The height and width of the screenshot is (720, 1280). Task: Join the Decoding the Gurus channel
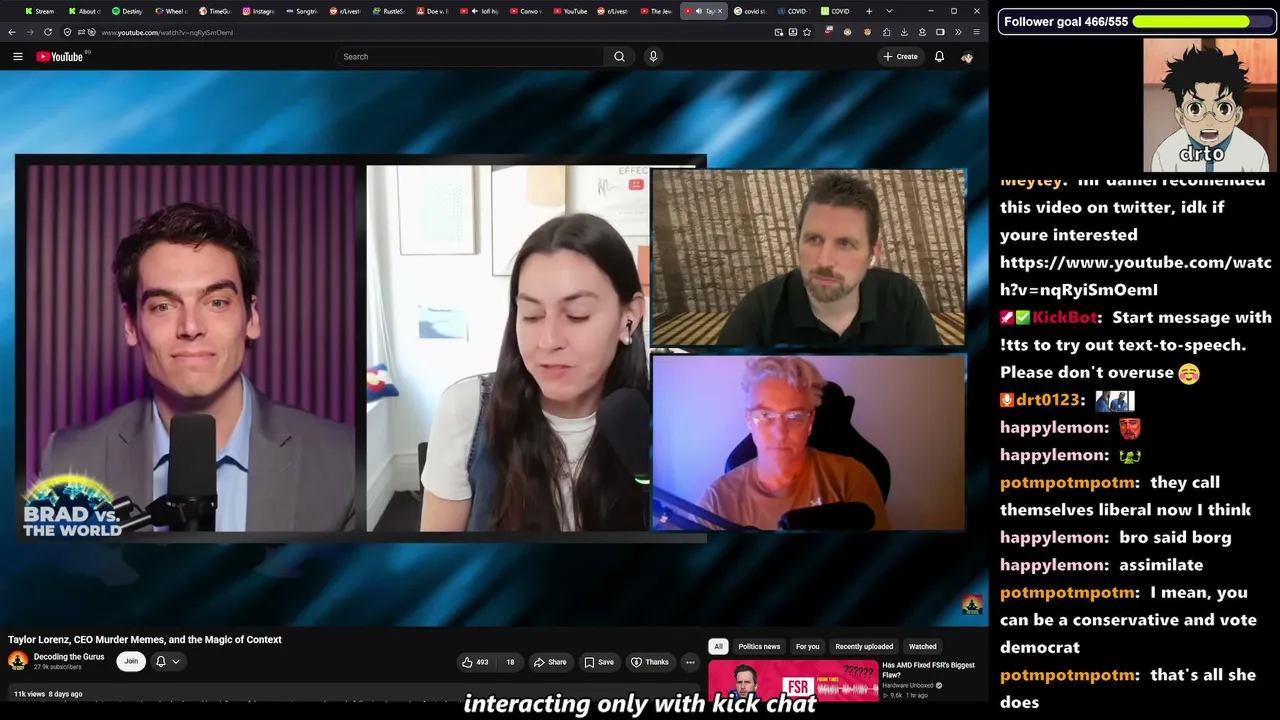click(x=131, y=661)
